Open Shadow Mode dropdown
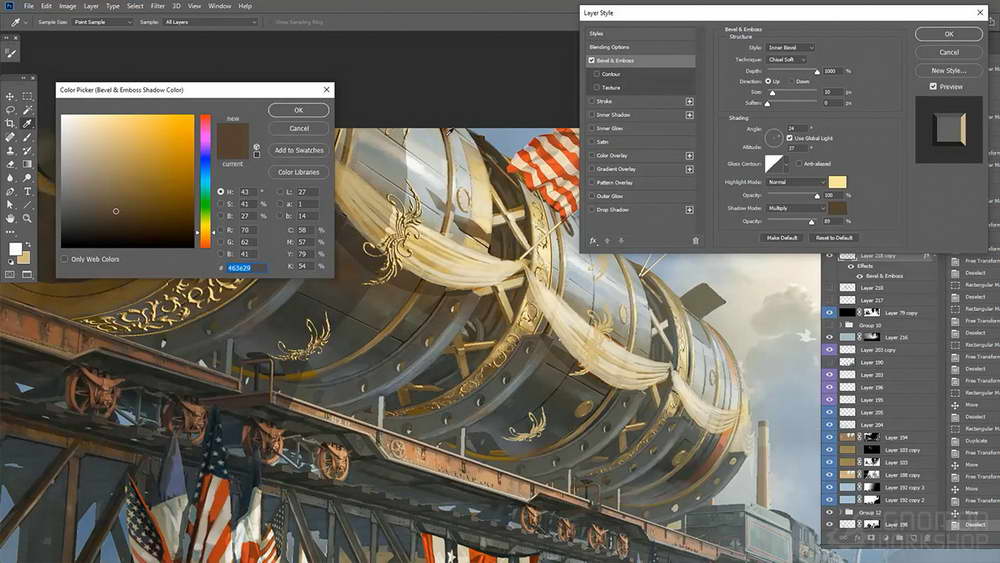The height and width of the screenshot is (563, 1000). (x=796, y=208)
